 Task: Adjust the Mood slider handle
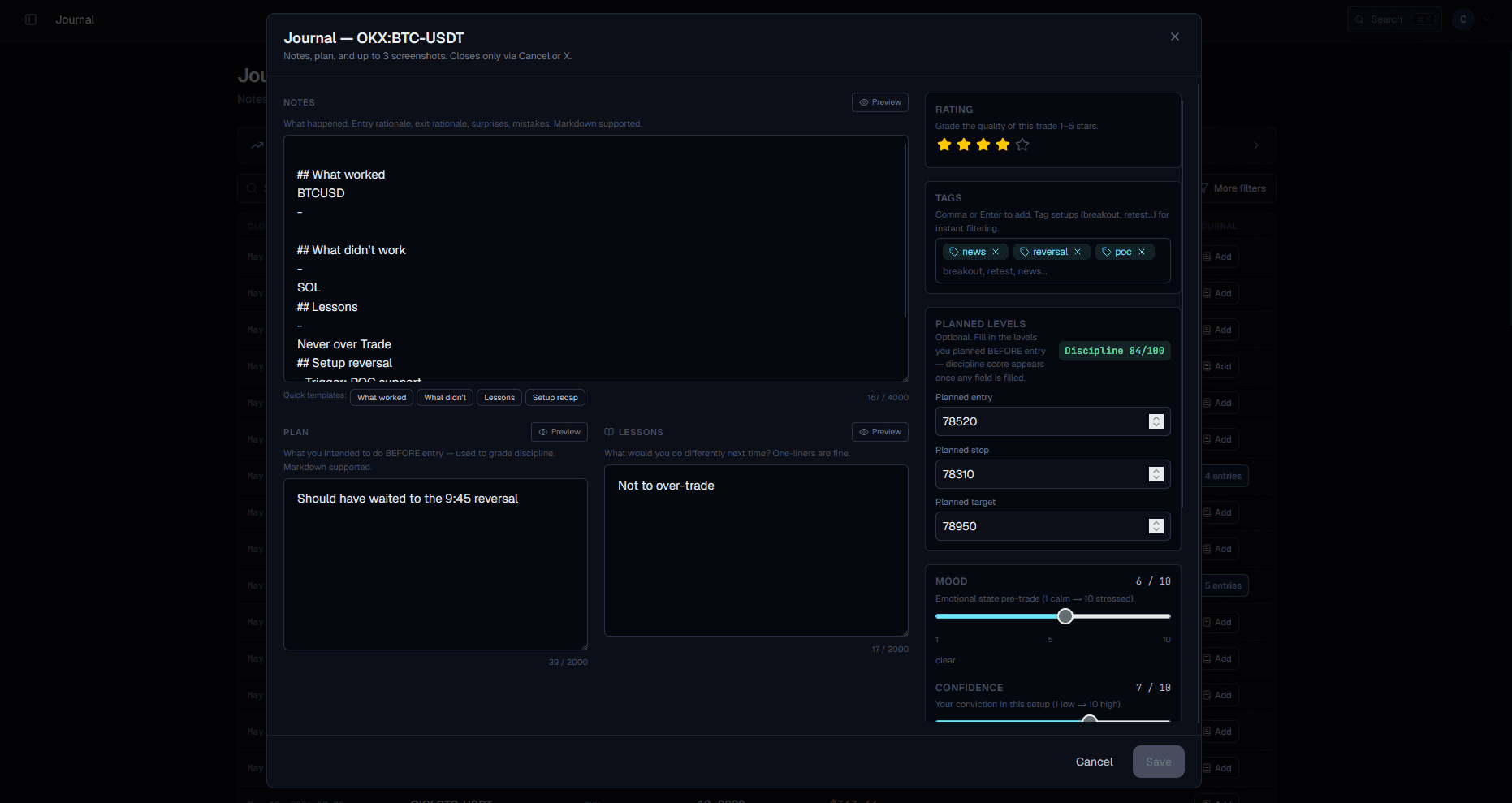pos(1065,616)
